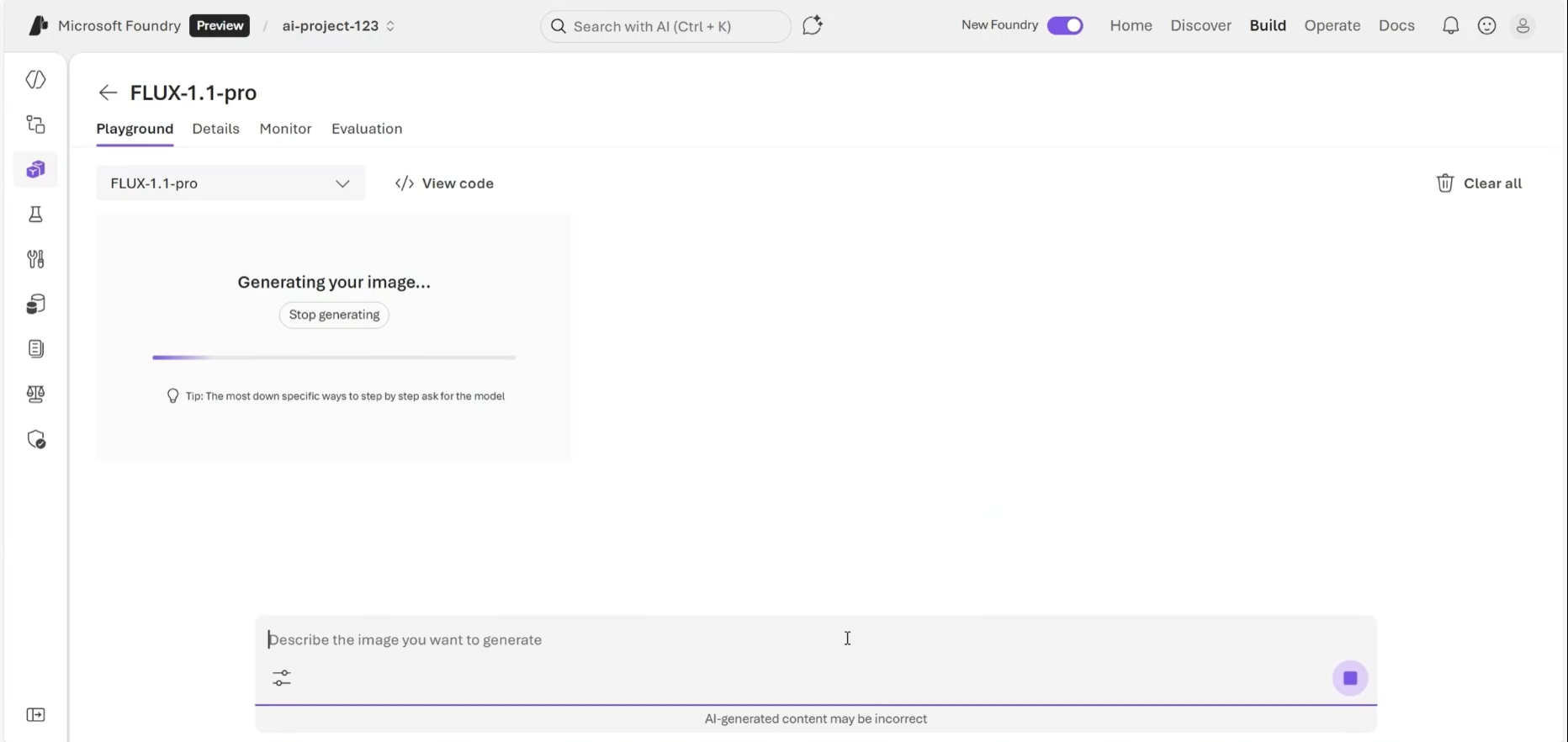Open the balance scale evaluations sidebar icon
This screenshot has height=742, width=1568.
[35, 395]
